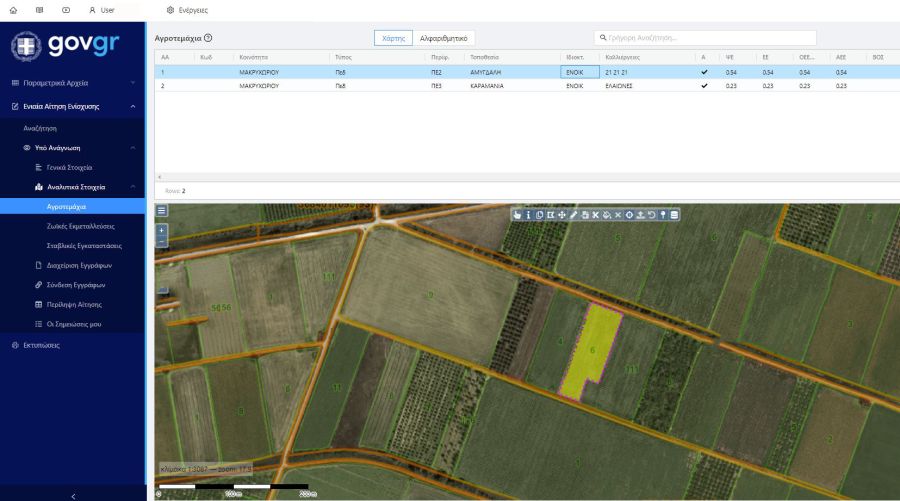The image size is (900, 501).
Task: Collapse the Αναλυτικά Στοιχεία submenu
Action: point(133,187)
